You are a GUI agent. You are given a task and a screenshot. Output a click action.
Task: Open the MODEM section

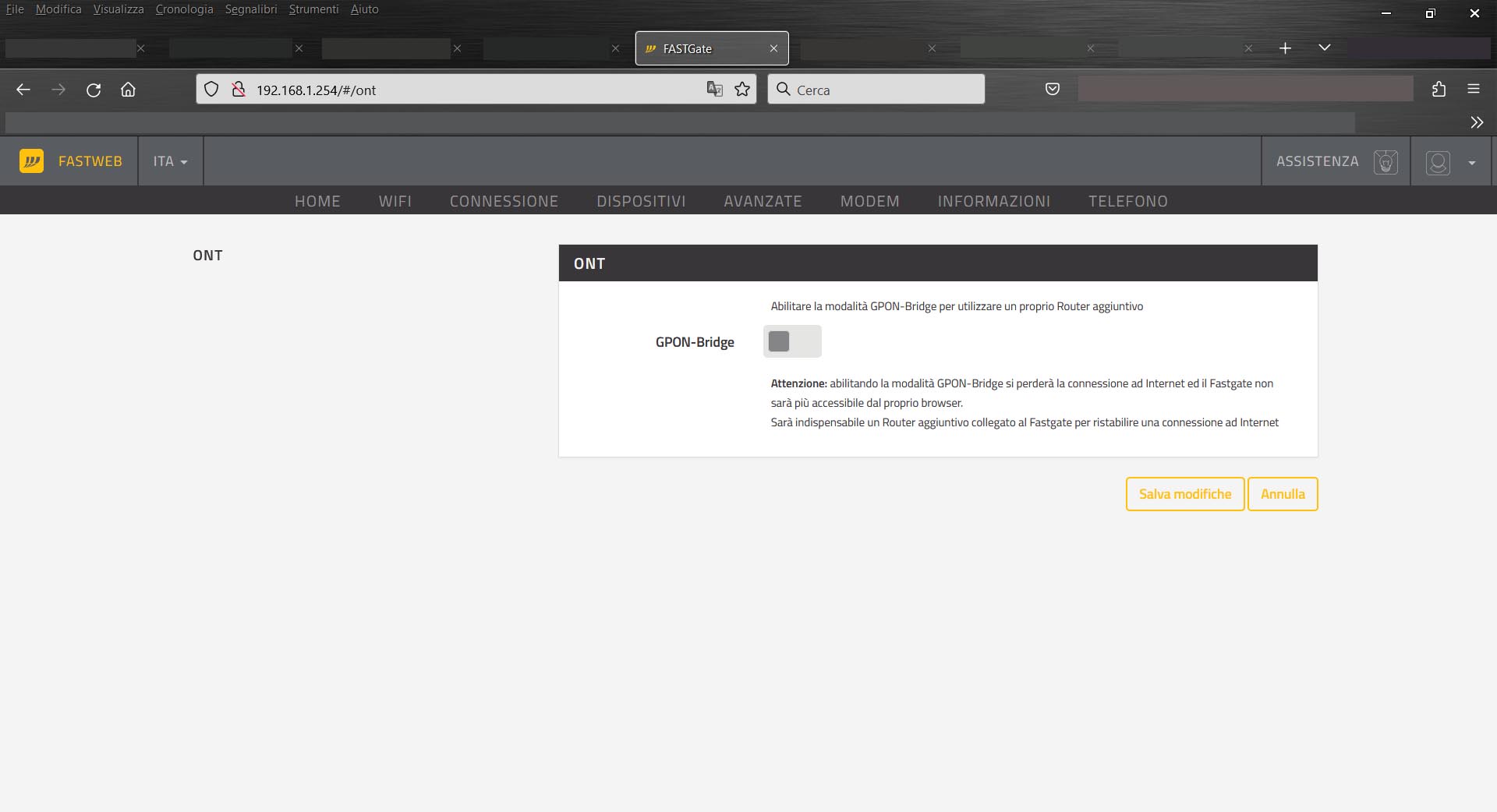click(869, 201)
